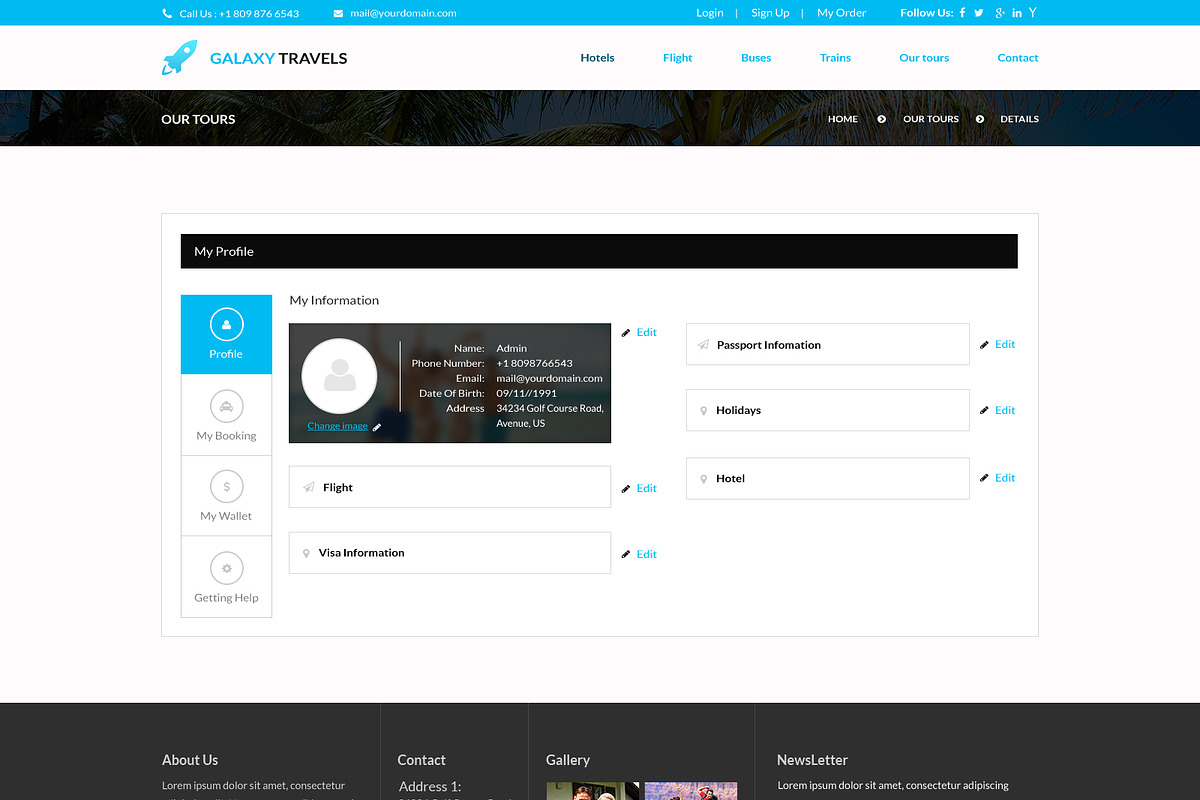Click the pencil icon beside Flight Edit
This screenshot has width=1200, height=800.
tap(626, 489)
